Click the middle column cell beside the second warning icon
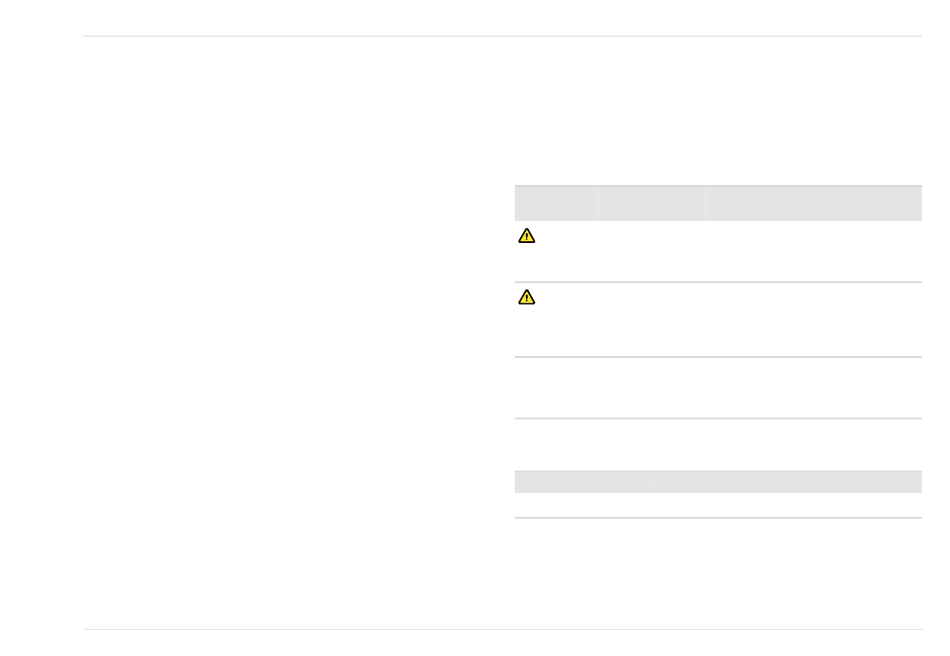The height and width of the screenshot is (656, 950). (x=652, y=320)
